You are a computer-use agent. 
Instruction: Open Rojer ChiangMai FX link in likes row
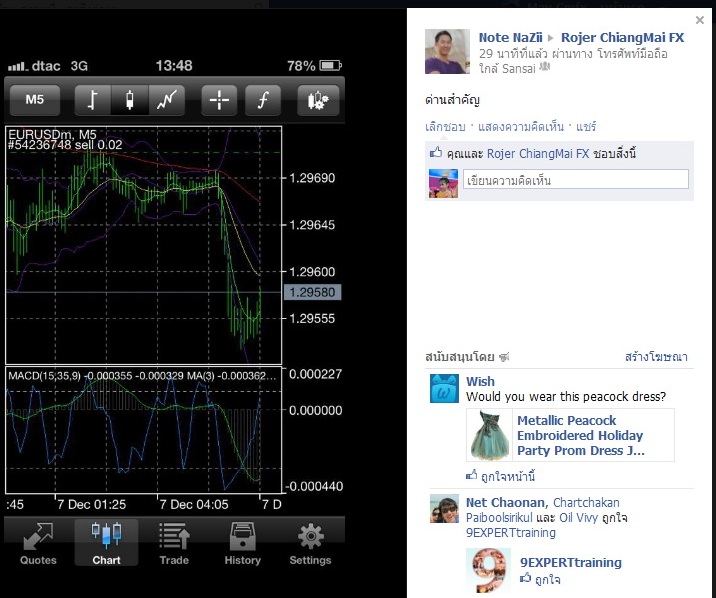click(538, 153)
